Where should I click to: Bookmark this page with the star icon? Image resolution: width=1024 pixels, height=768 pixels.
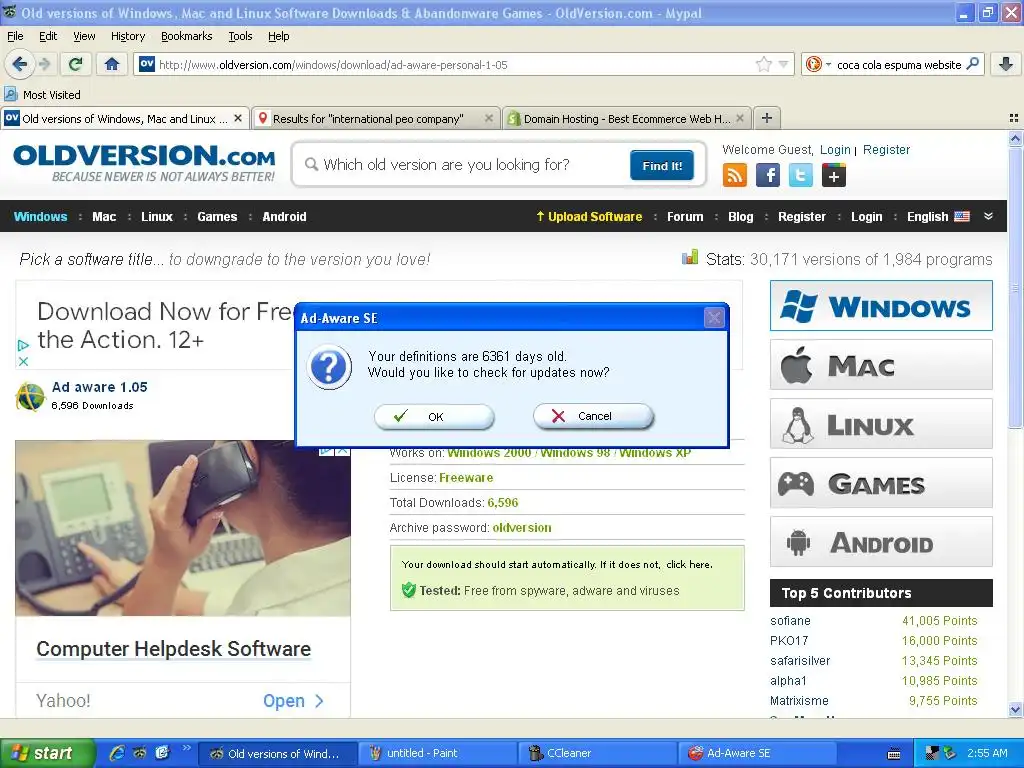click(763, 64)
